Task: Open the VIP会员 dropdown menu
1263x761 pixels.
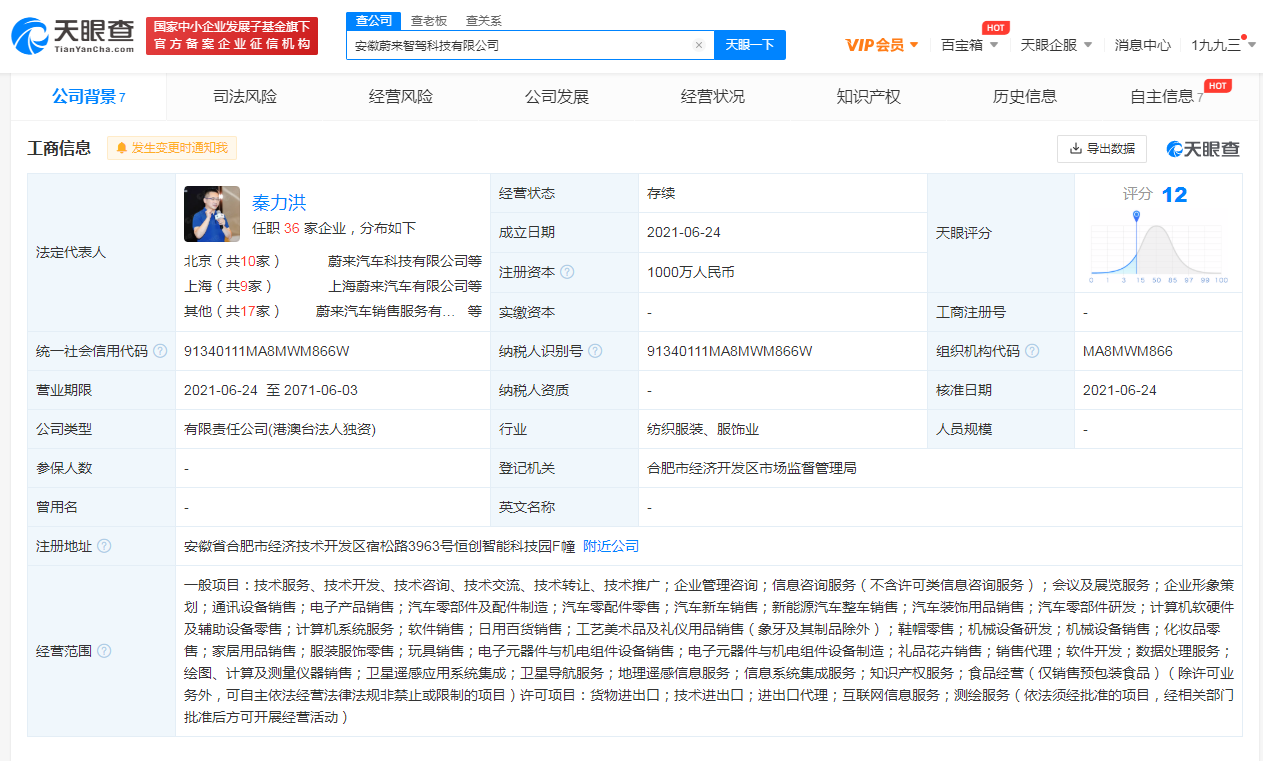Action: [x=882, y=45]
